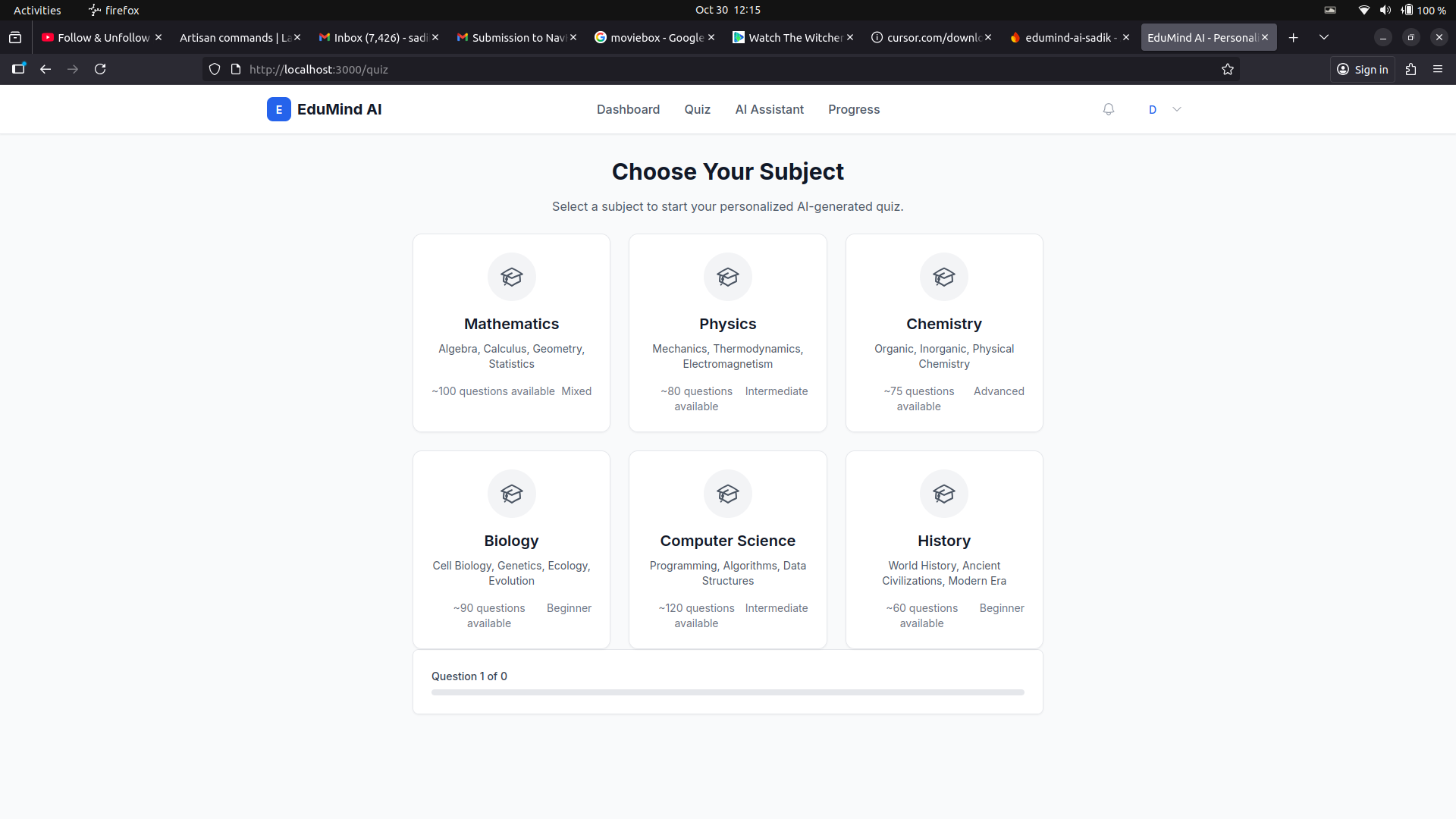This screenshot has height=819, width=1456.
Task: Click the Mathematics graduation cap icon
Action: point(511,277)
